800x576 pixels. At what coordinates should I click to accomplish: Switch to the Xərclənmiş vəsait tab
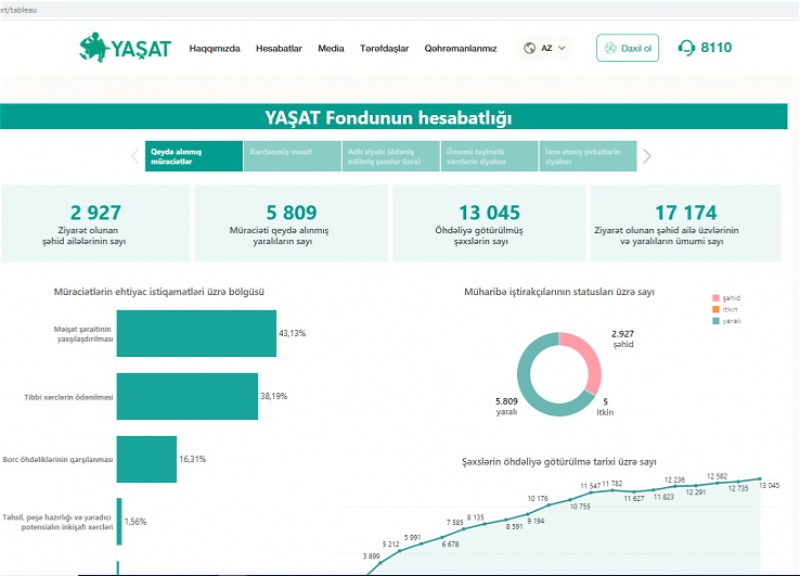(x=292, y=156)
